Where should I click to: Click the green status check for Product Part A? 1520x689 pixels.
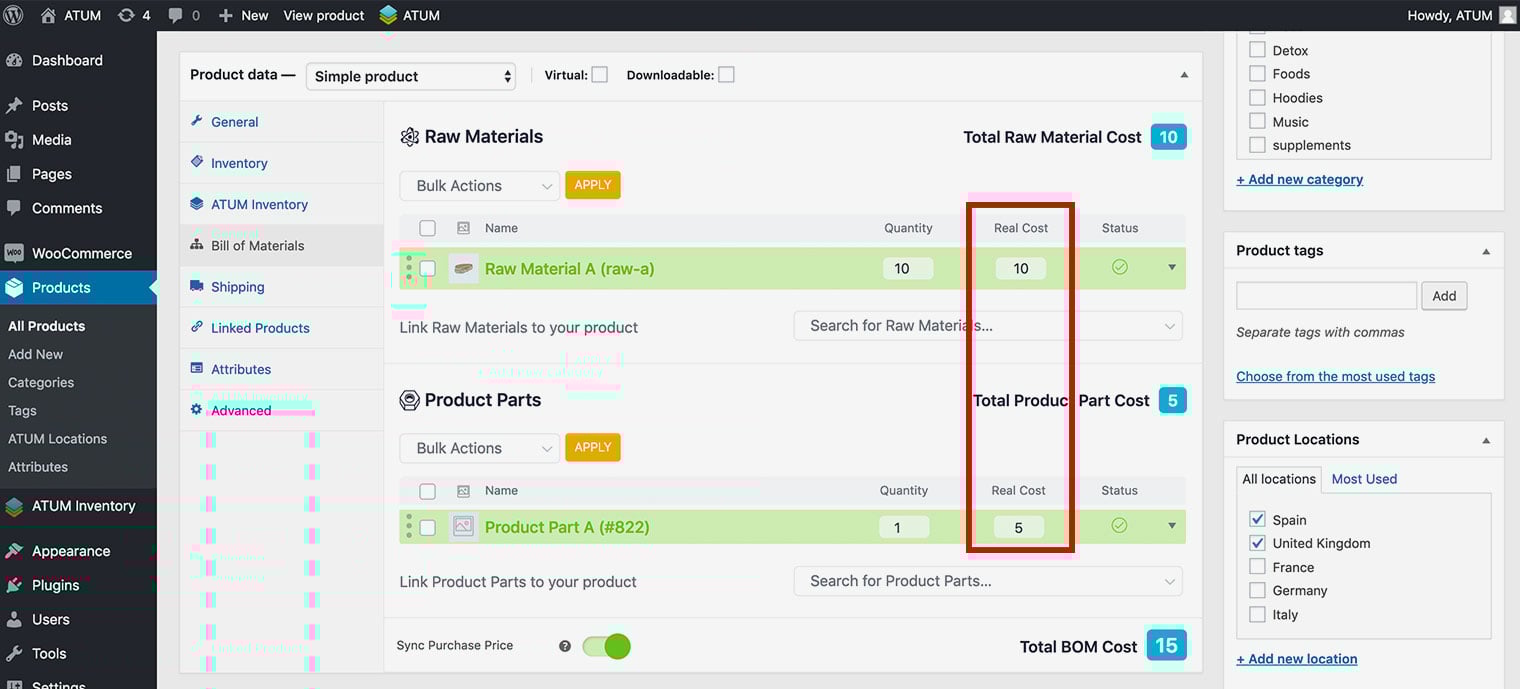[x=1119, y=525]
